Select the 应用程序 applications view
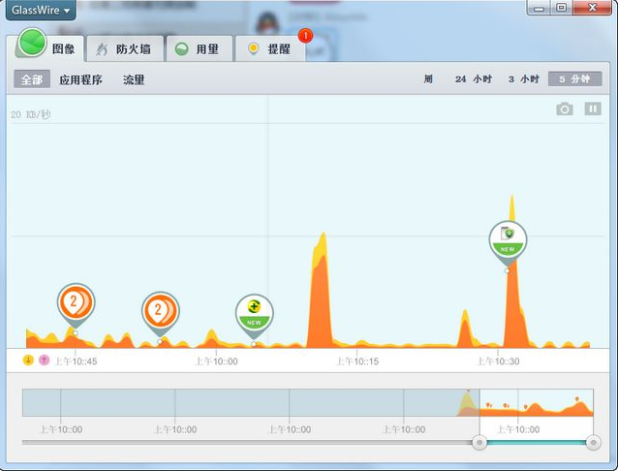Viewport: 622px width, 476px height. point(81,80)
